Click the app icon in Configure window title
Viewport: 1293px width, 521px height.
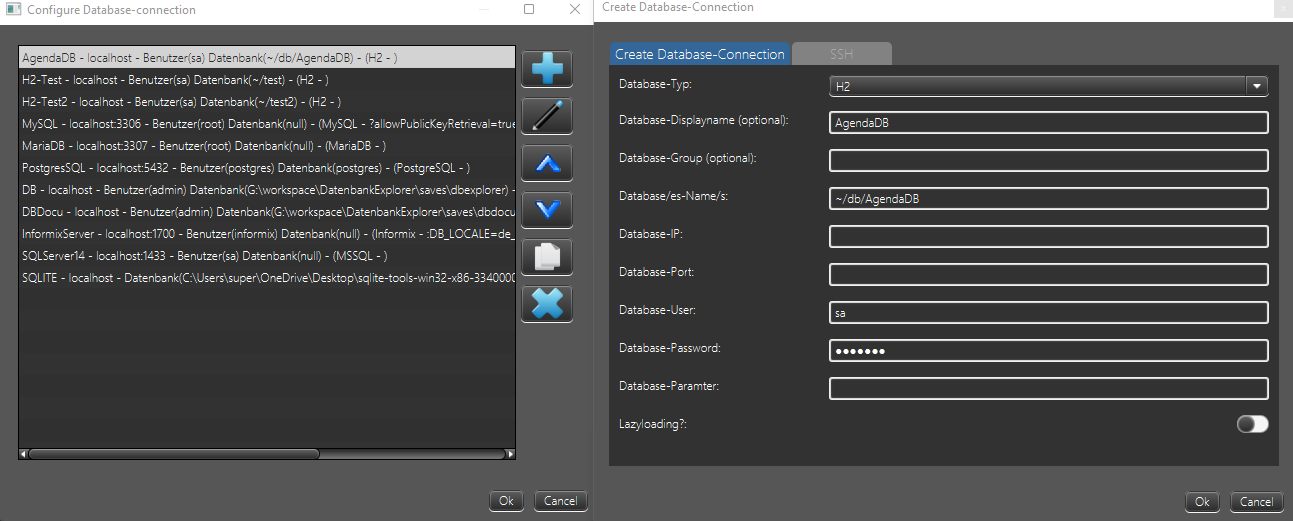(12, 10)
